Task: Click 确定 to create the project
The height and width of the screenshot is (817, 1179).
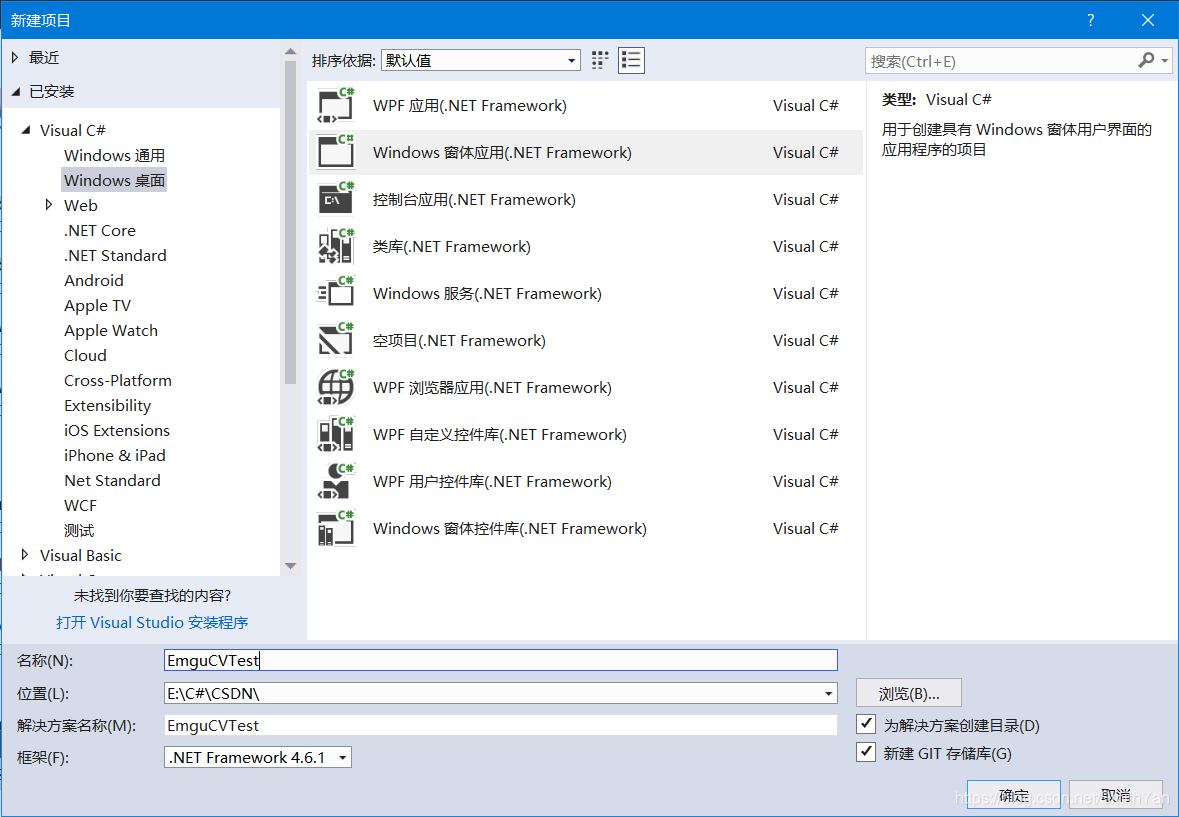Action: 1014,794
